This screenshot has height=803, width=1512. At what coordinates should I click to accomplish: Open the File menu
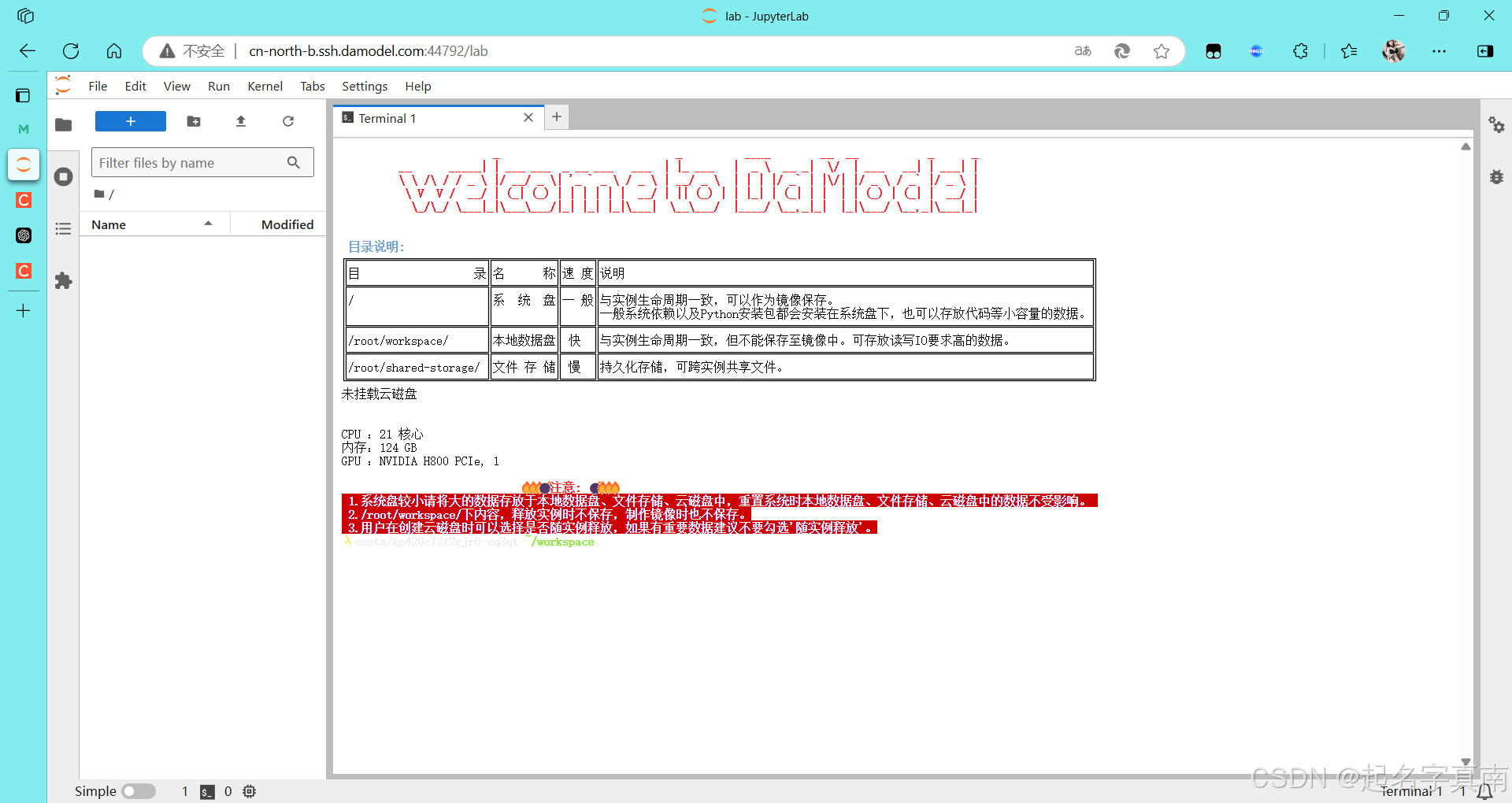98,87
